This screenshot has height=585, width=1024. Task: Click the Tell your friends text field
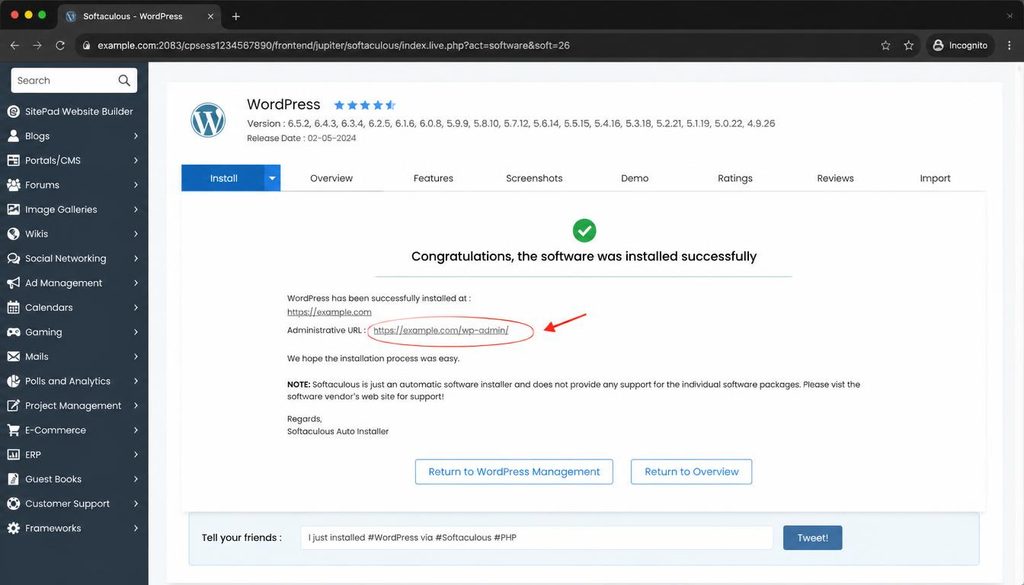tap(536, 538)
